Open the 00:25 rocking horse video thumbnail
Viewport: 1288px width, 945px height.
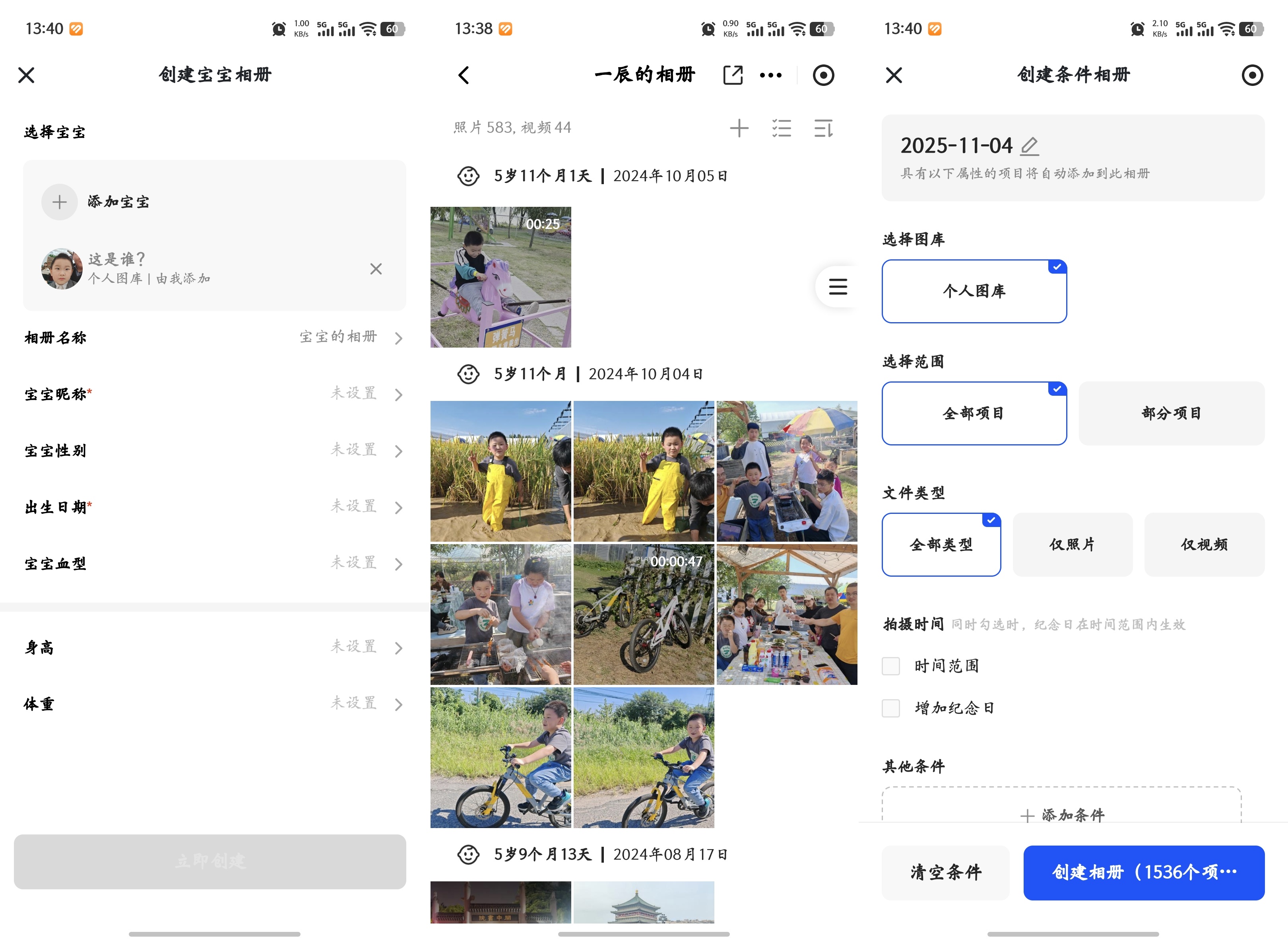(x=500, y=278)
